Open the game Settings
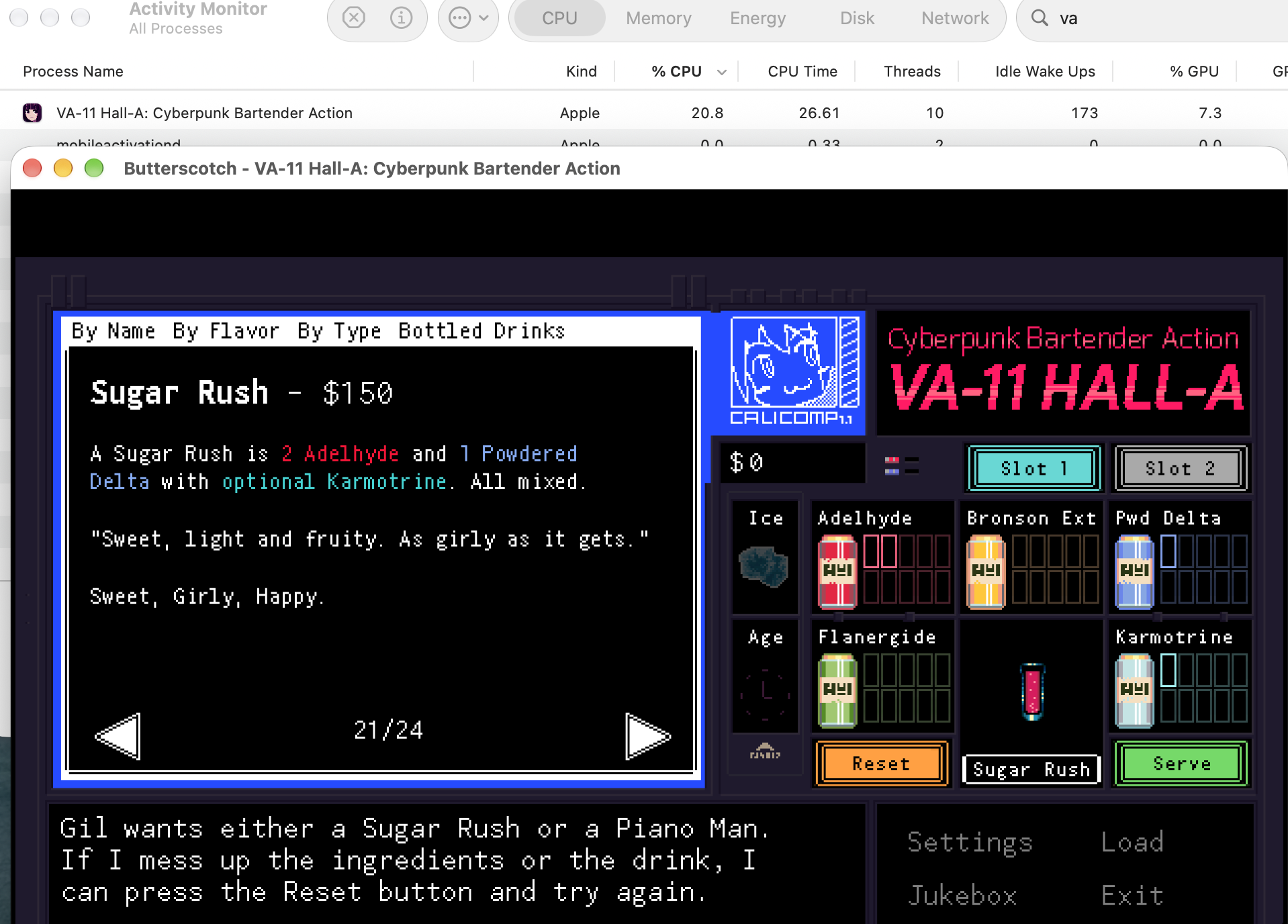The height and width of the screenshot is (924, 1288). pos(970,842)
